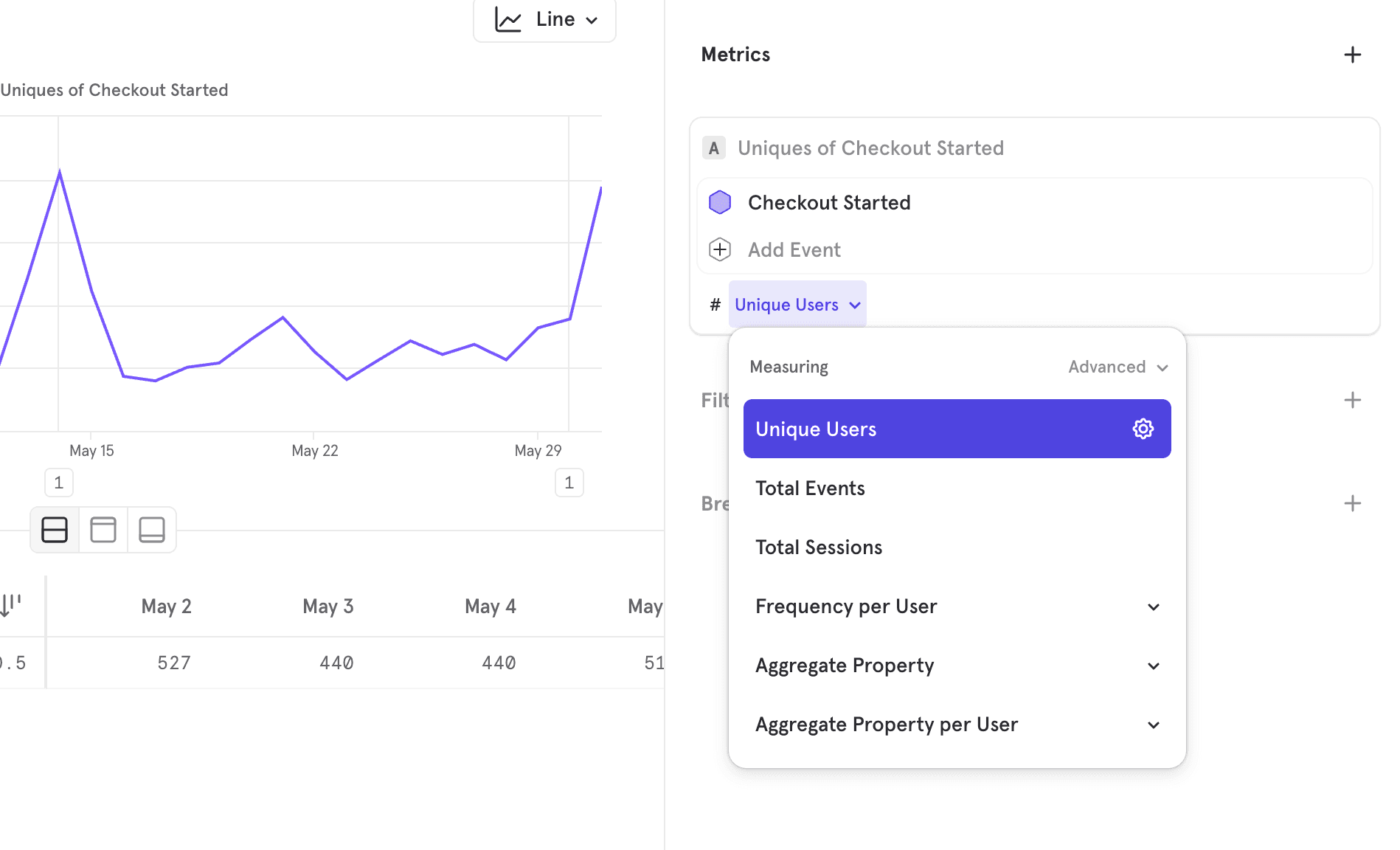Click the plus icon next to Metrics
The height and width of the screenshot is (850, 1400).
click(1352, 55)
